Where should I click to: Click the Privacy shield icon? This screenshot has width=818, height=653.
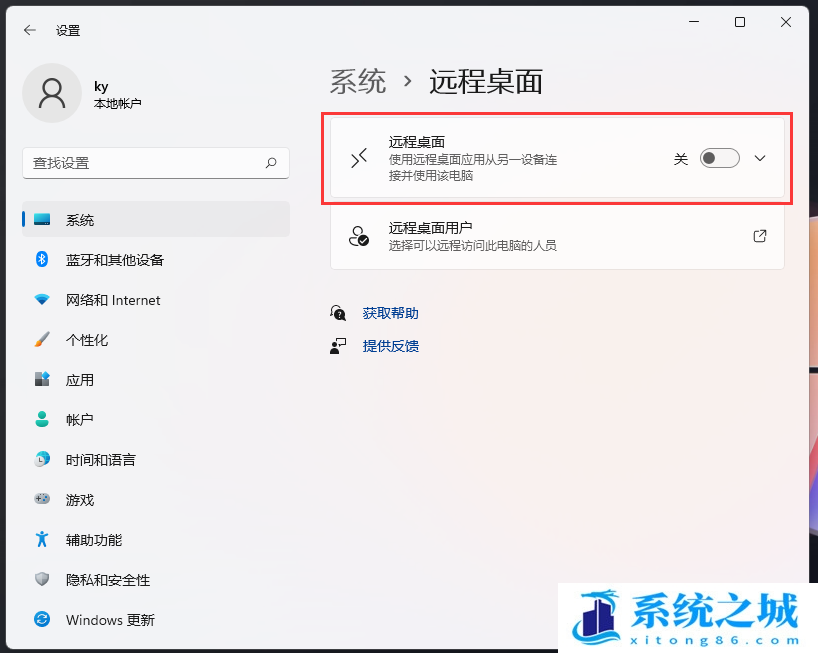pos(42,579)
